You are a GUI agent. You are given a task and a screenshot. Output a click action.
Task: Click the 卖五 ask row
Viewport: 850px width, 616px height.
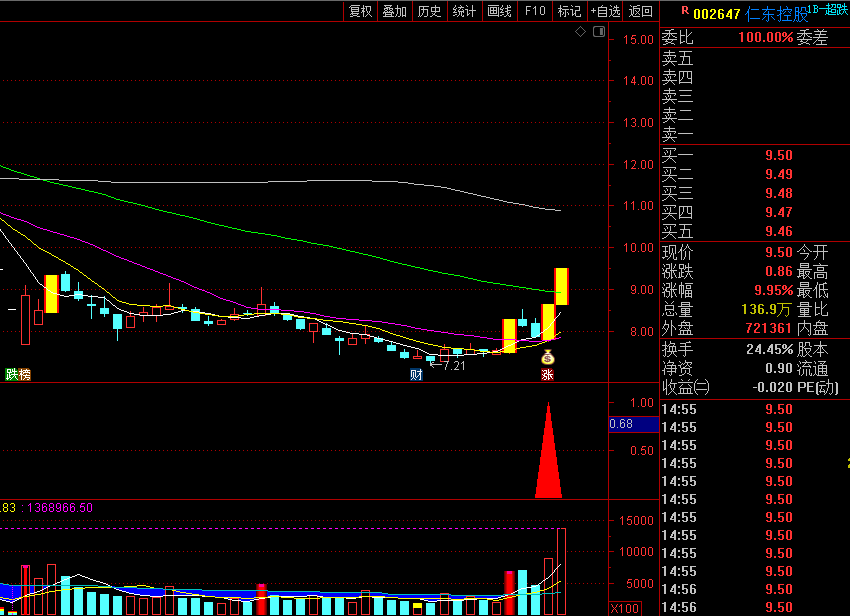coord(755,57)
